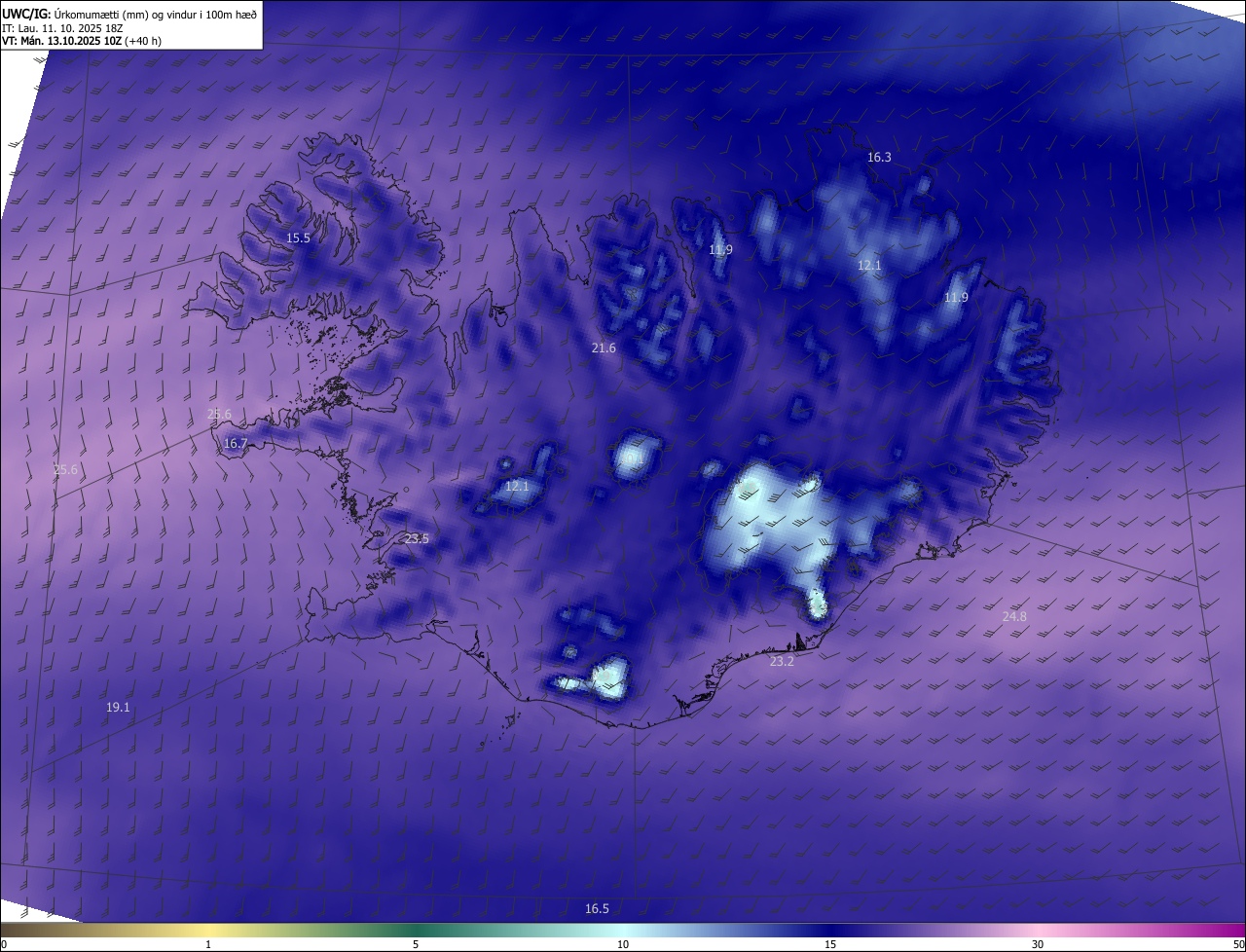
Task: Click 'VT: Mán. 13.10.2025 10Z (+40 h)'
Action: coord(82,41)
